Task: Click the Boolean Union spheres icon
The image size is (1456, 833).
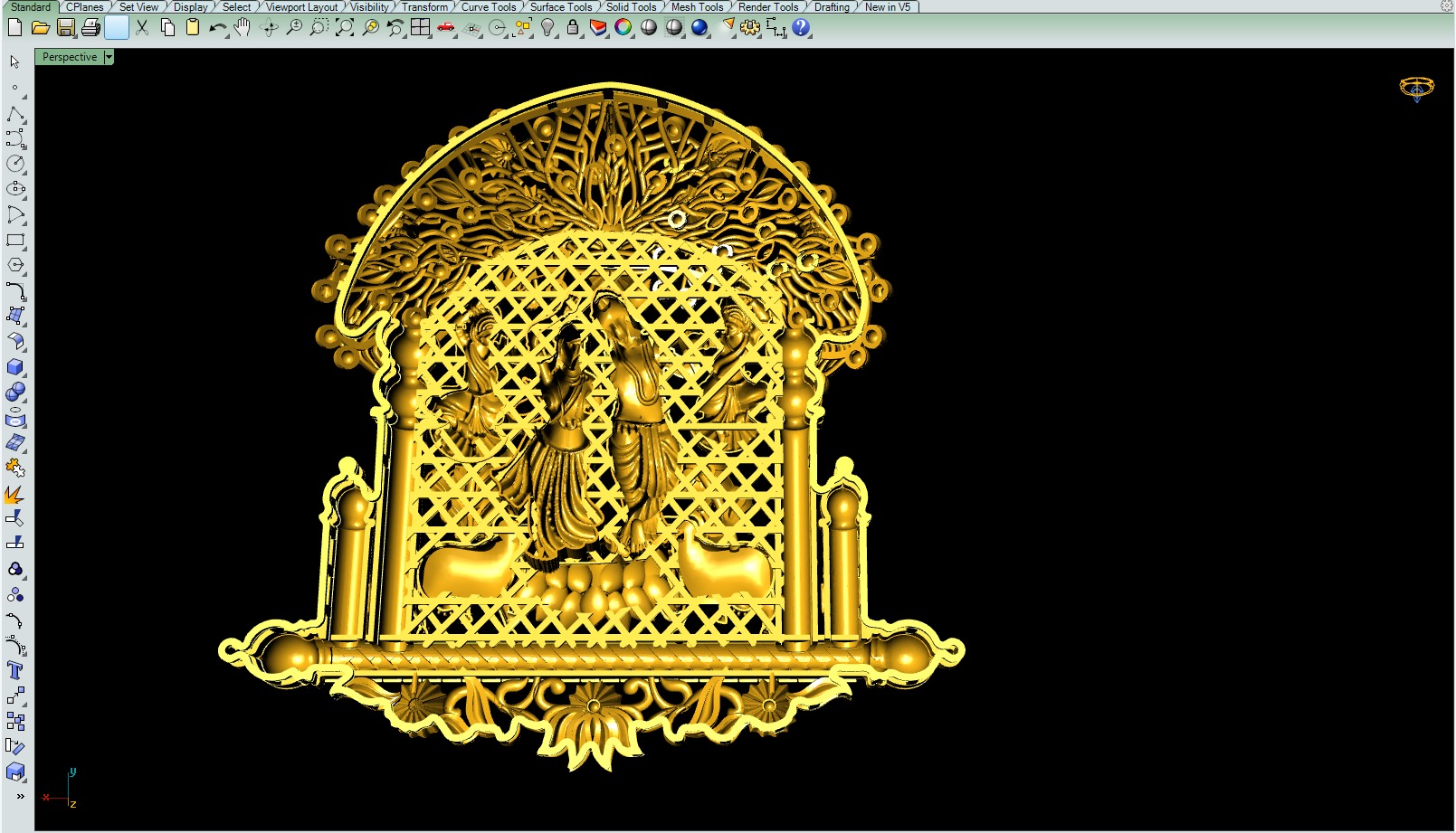Action: pyautogui.click(x=15, y=393)
